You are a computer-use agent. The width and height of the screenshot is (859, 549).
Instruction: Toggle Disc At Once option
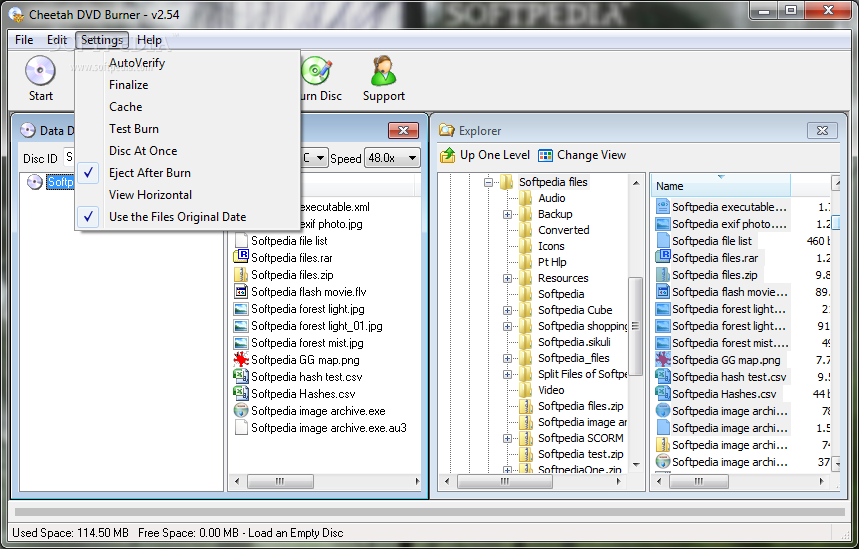pyautogui.click(x=188, y=151)
